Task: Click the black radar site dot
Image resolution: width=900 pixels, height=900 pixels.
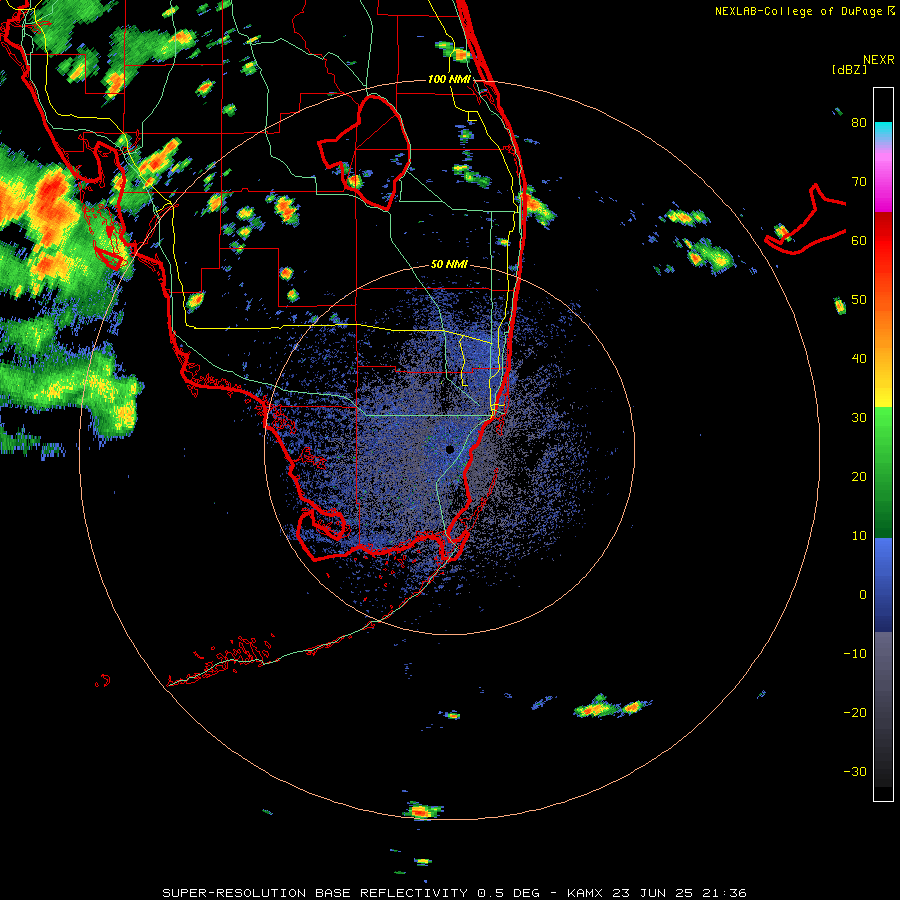Action: 450,449
